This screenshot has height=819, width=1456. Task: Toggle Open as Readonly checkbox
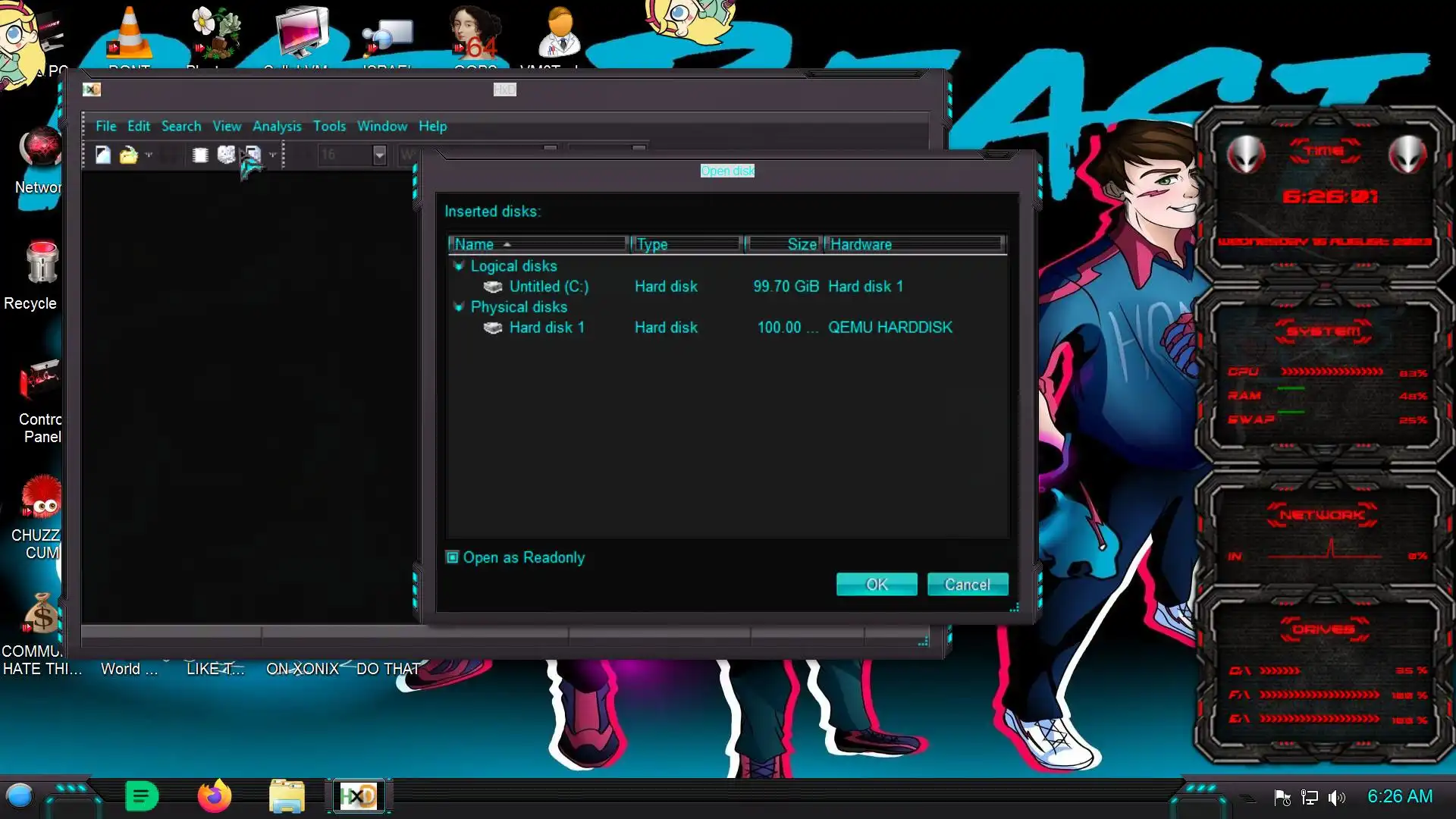click(x=453, y=557)
